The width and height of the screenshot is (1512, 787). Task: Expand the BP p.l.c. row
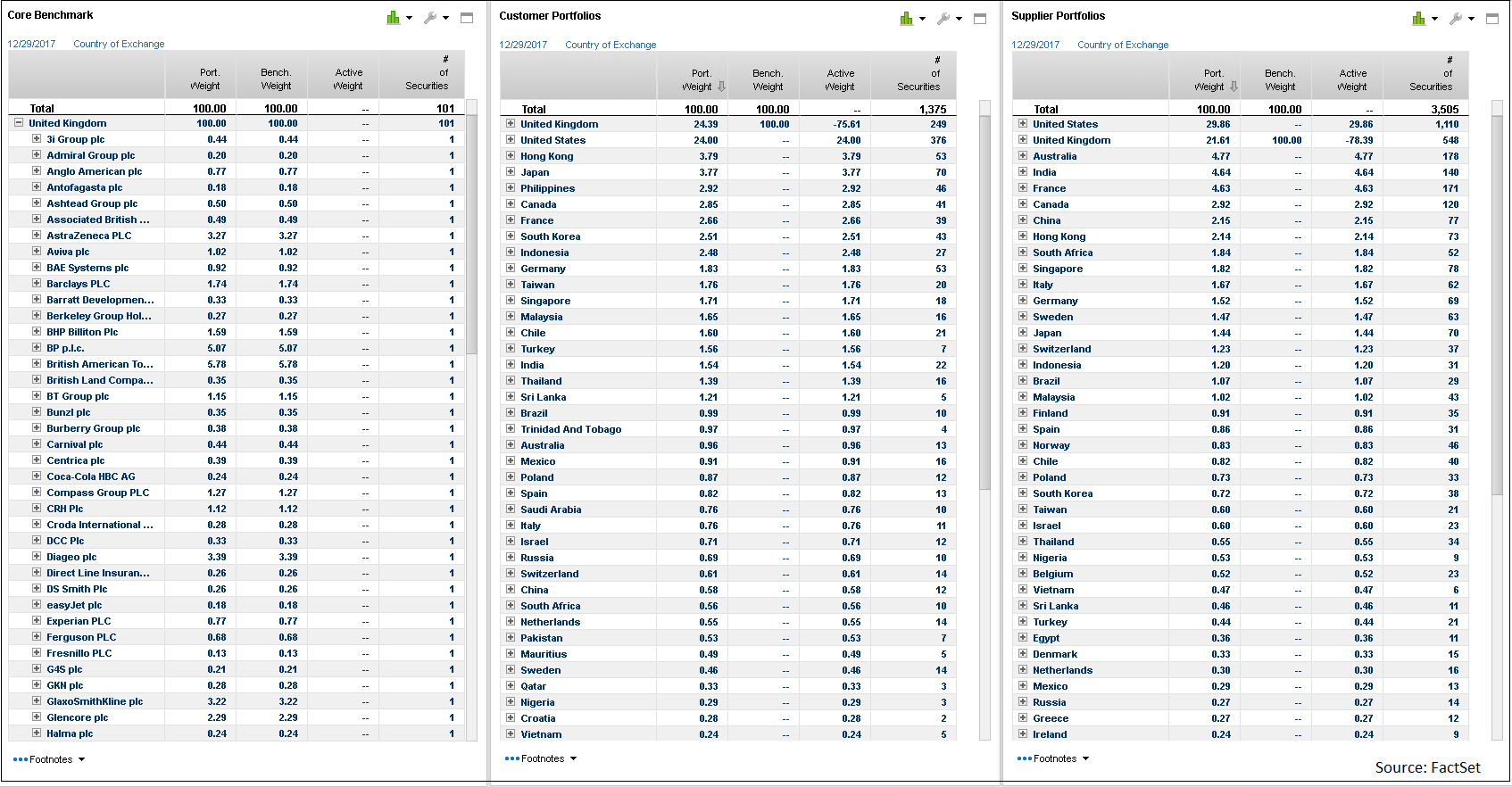pyautogui.click(x=37, y=348)
